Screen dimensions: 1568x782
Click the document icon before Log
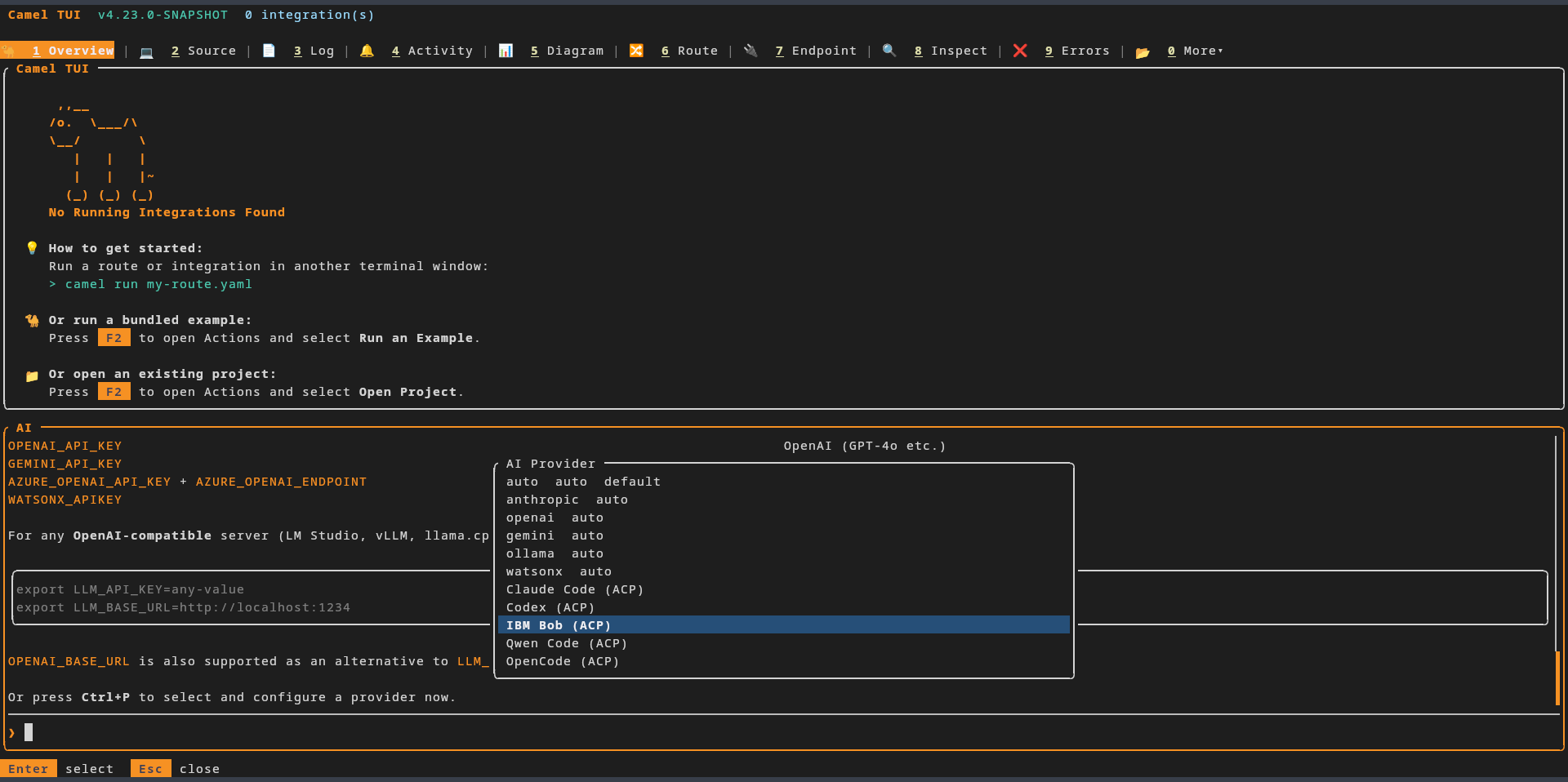pyautogui.click(x=269, y=51)
